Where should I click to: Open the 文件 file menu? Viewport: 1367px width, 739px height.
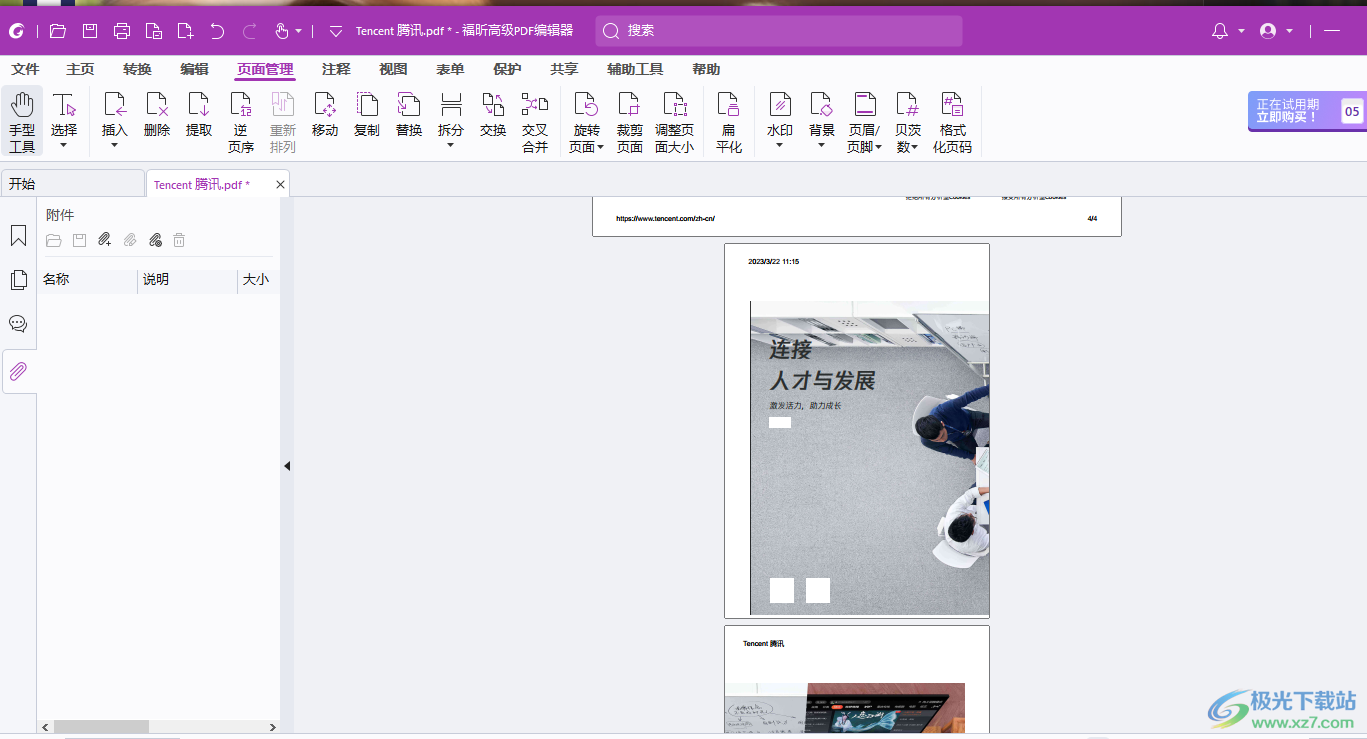tap(25, 69)
